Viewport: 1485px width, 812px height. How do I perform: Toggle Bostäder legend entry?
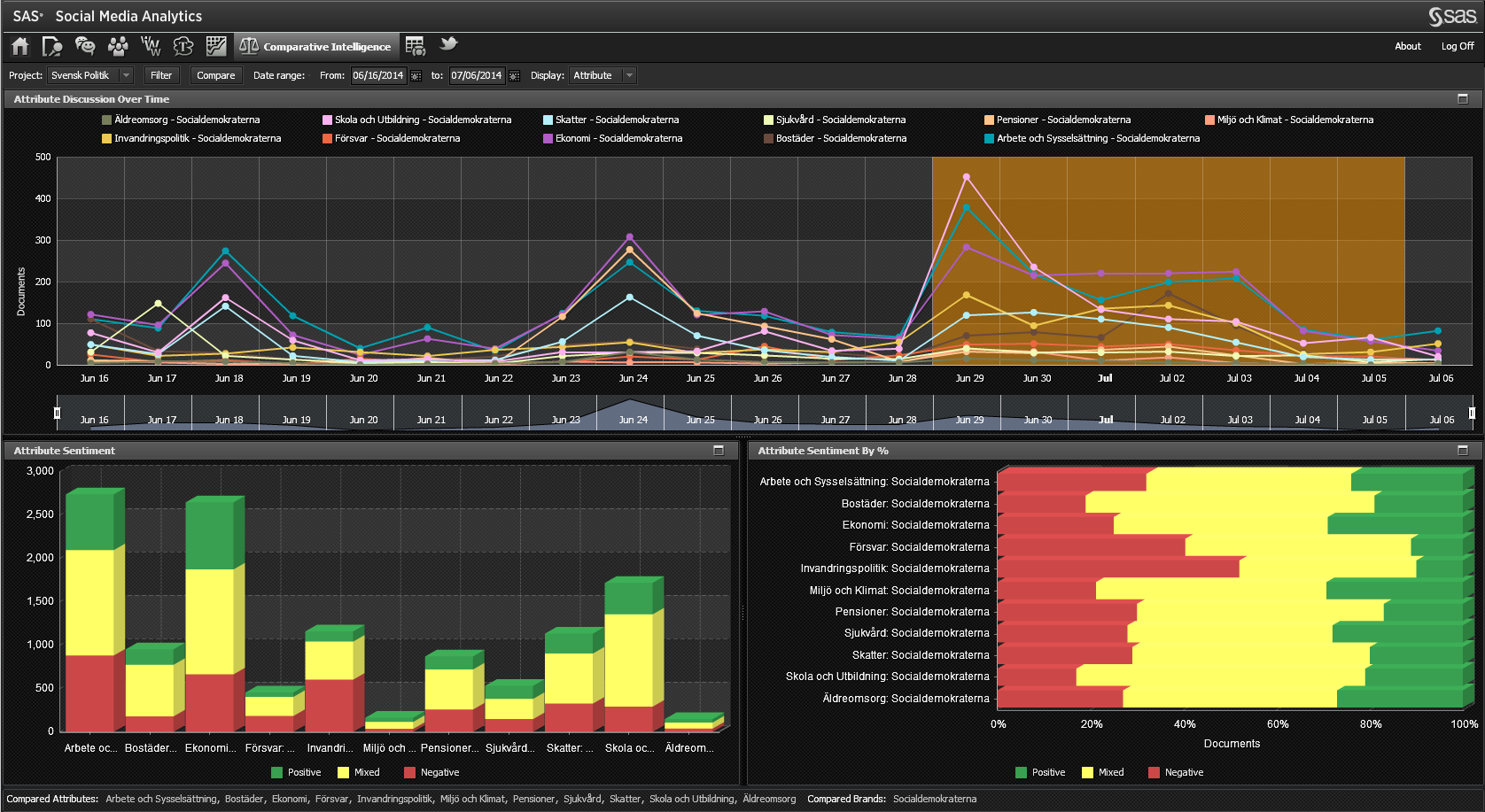[x=835, y=138]
